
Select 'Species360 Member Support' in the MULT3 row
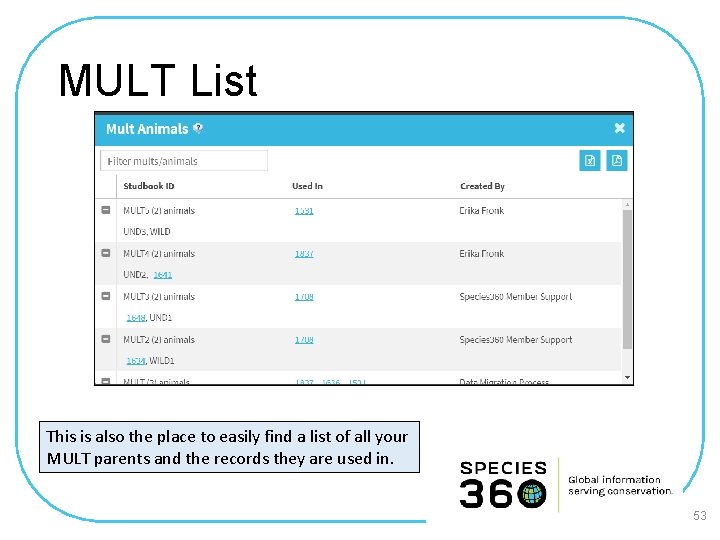[x=516, y=297]
